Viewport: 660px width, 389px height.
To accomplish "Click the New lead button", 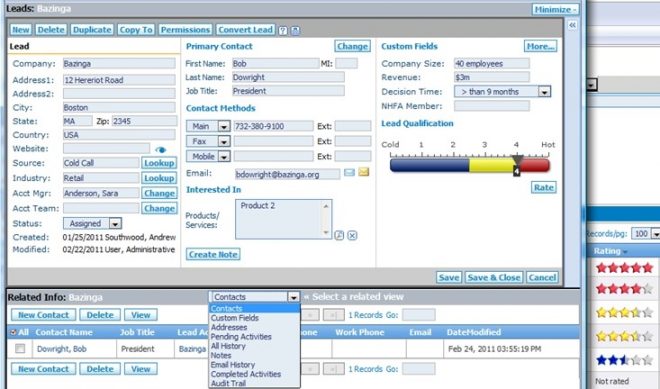I will (21, 30).
